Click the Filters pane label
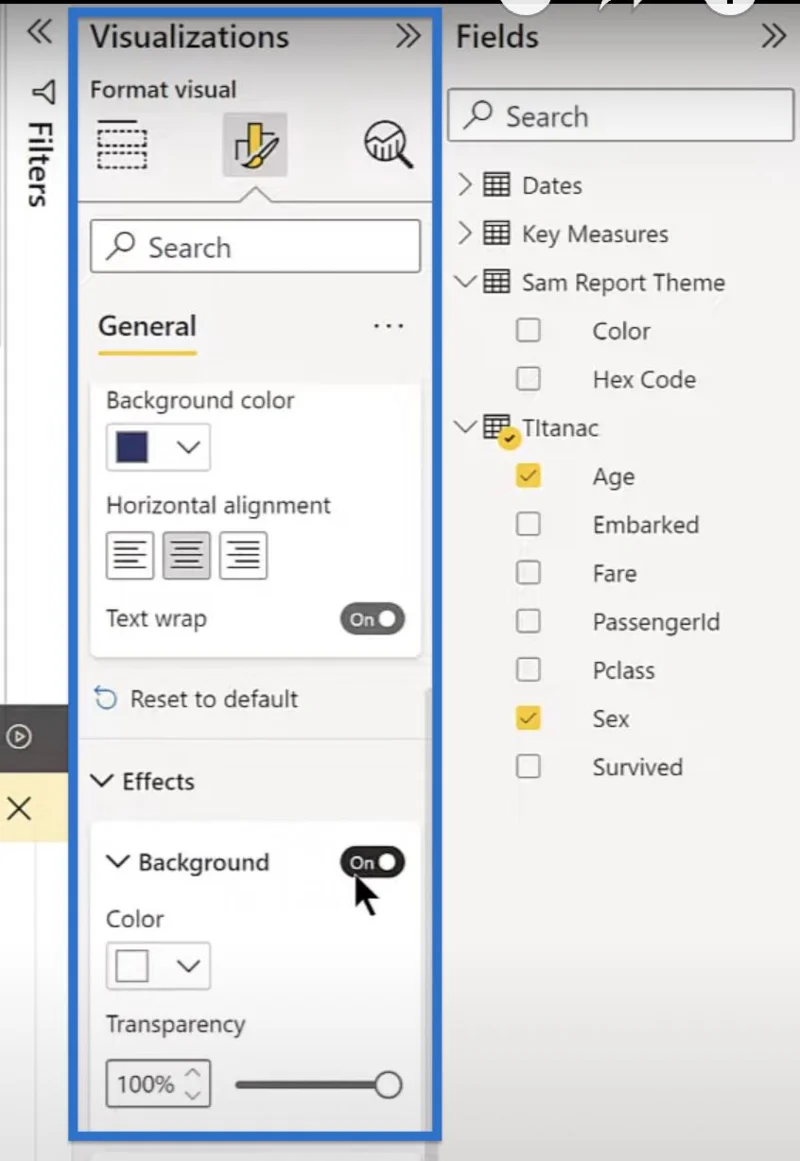The image size is (800, 1161). [x=39, y=164]
